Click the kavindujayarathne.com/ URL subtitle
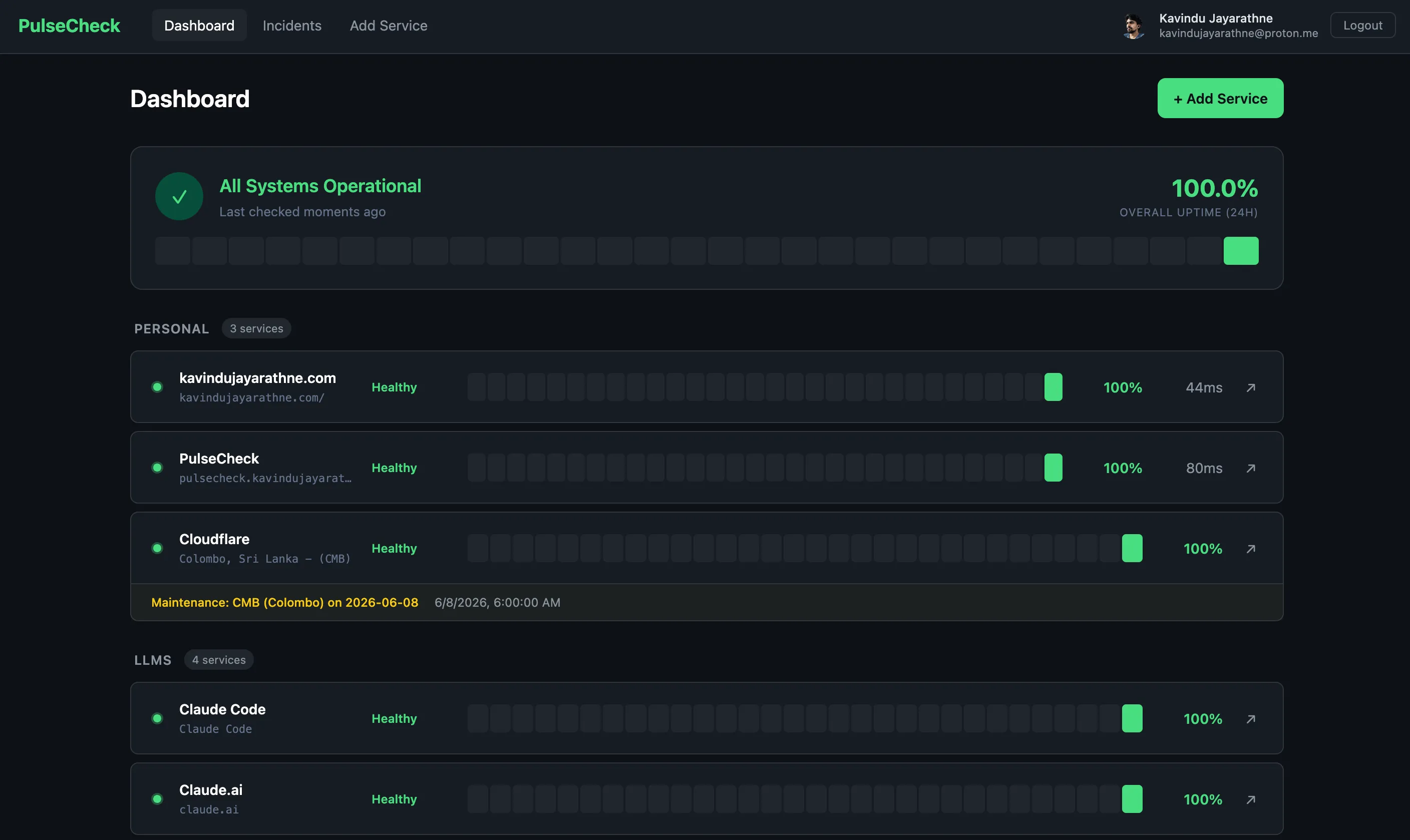The width and height of the screenshot is (1410, 840). tap(252, 397)
